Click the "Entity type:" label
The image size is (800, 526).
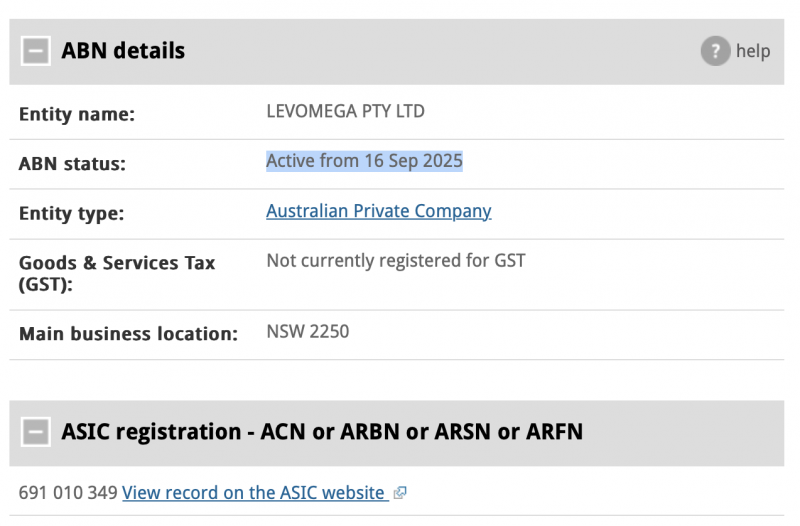click(x=71, y=214)
